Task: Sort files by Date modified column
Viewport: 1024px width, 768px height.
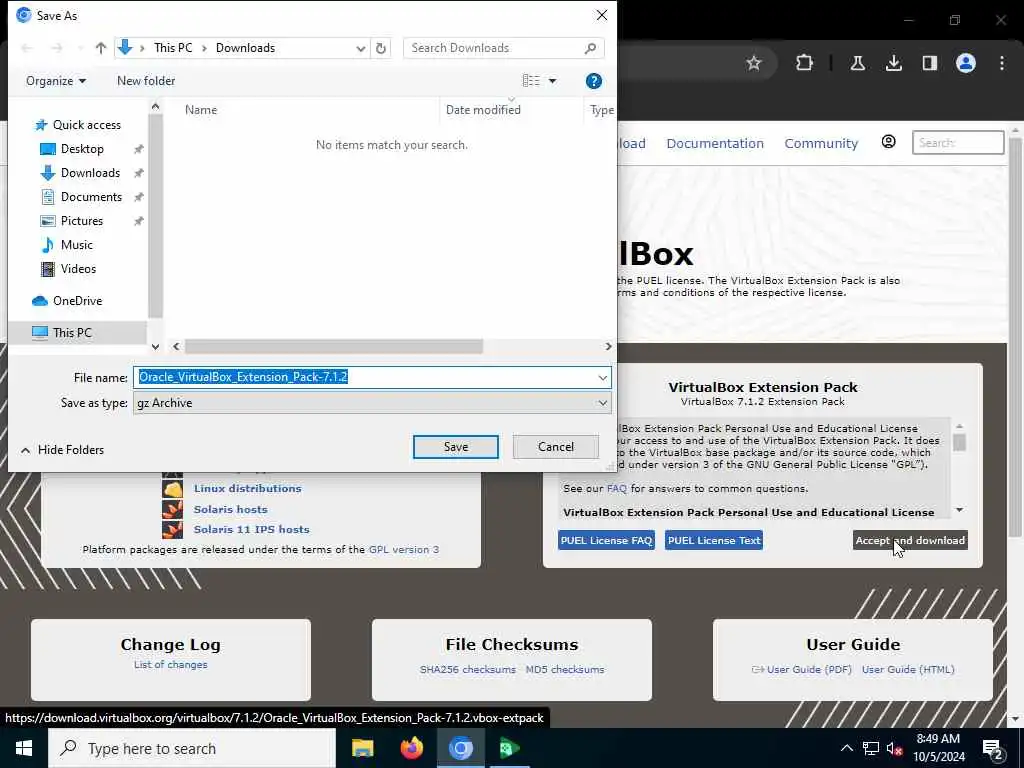Action: 483,110
